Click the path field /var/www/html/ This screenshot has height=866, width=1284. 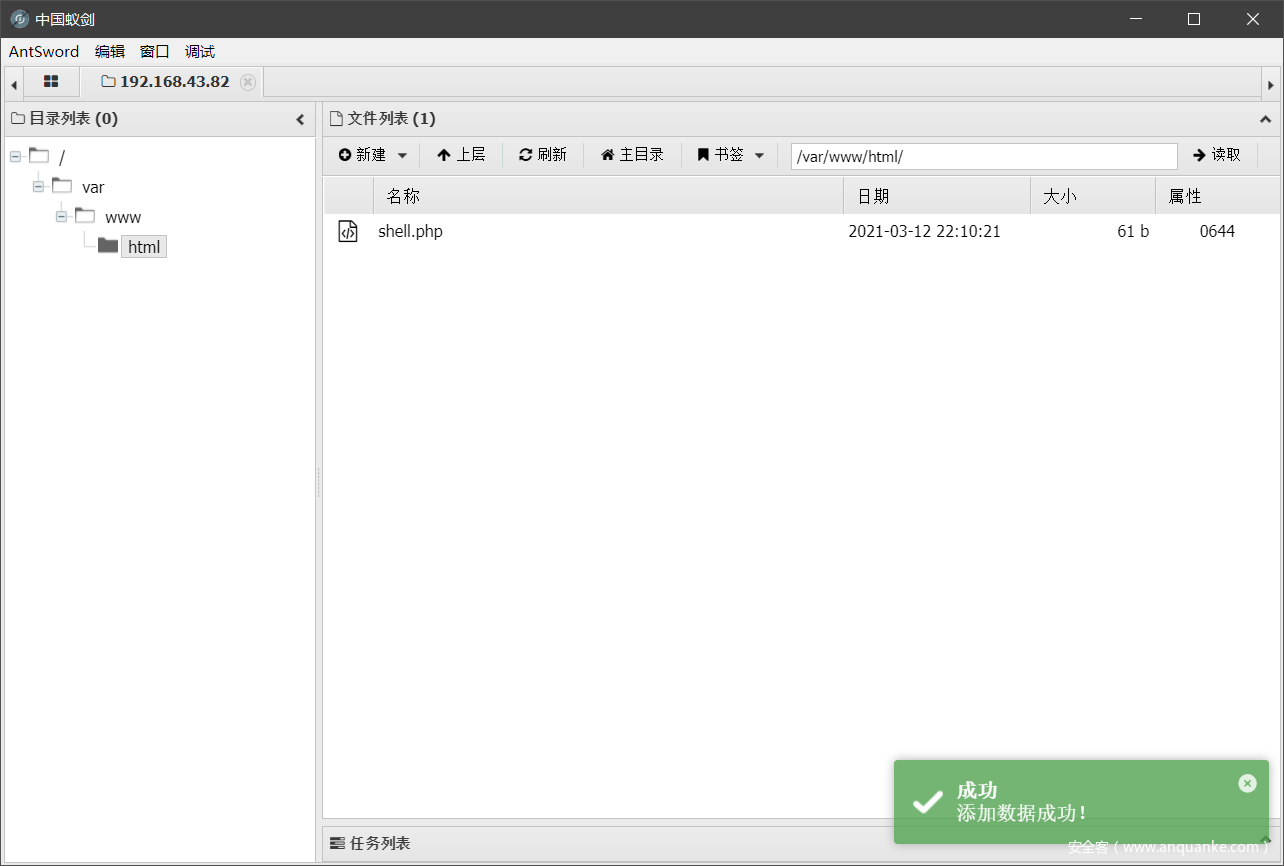coord(984,157)
